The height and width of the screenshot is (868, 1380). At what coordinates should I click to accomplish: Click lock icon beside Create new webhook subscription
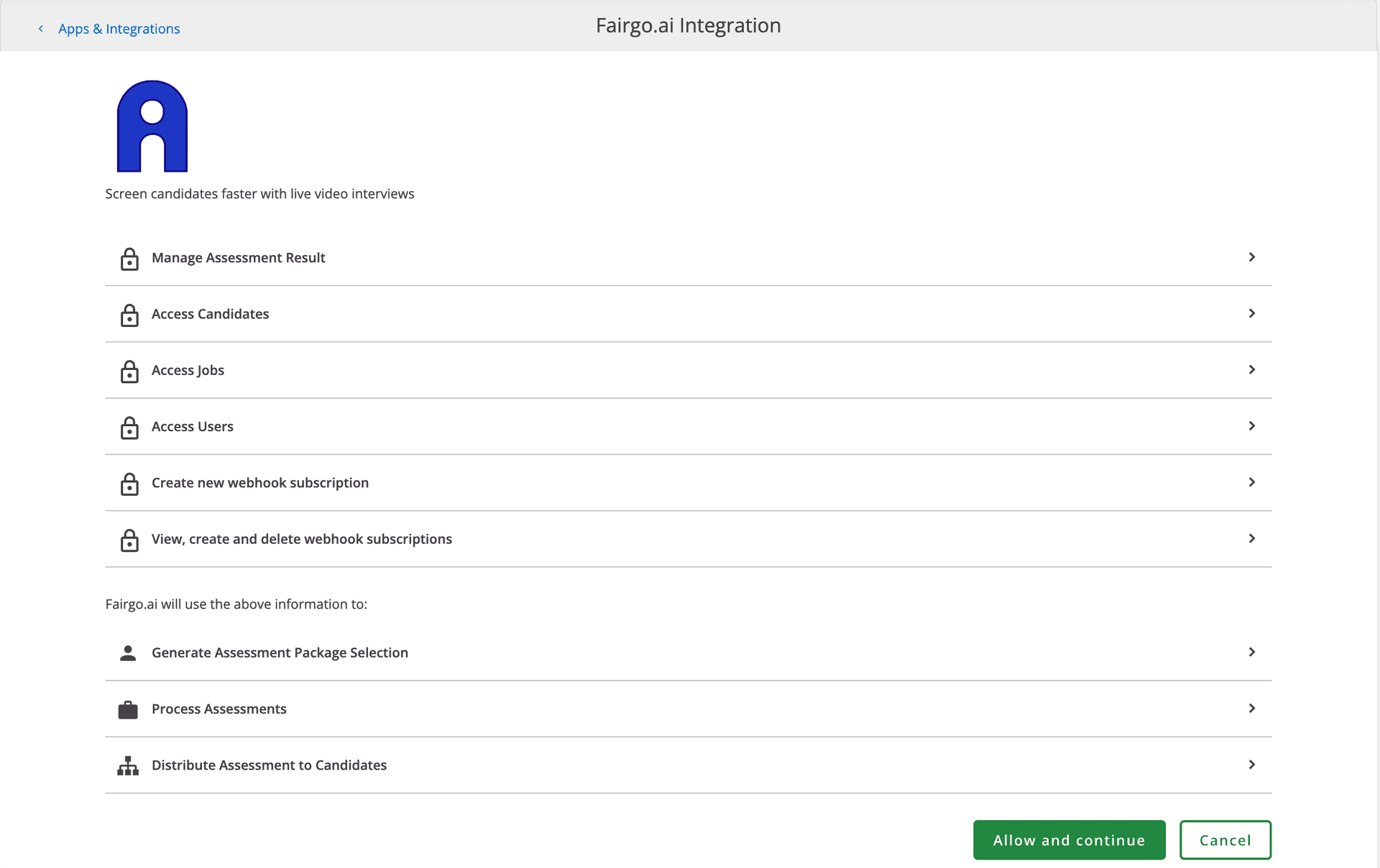pos(129,484)
